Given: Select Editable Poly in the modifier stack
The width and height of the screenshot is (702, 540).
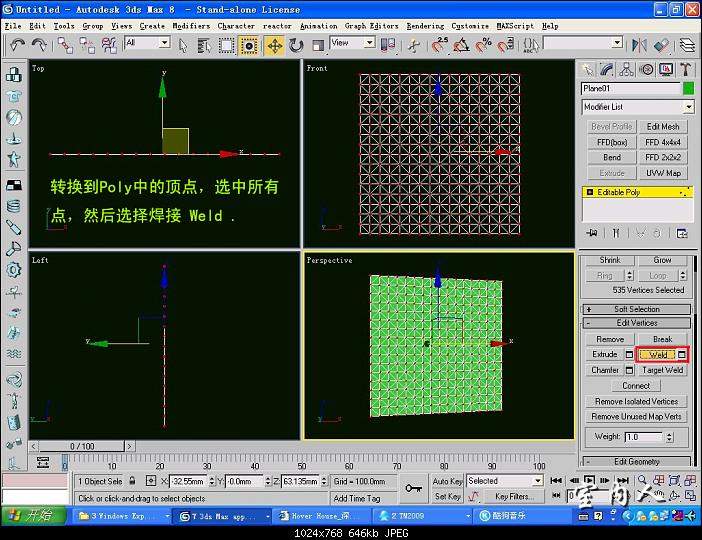Looking at the screenshot, I should (638, 192).
